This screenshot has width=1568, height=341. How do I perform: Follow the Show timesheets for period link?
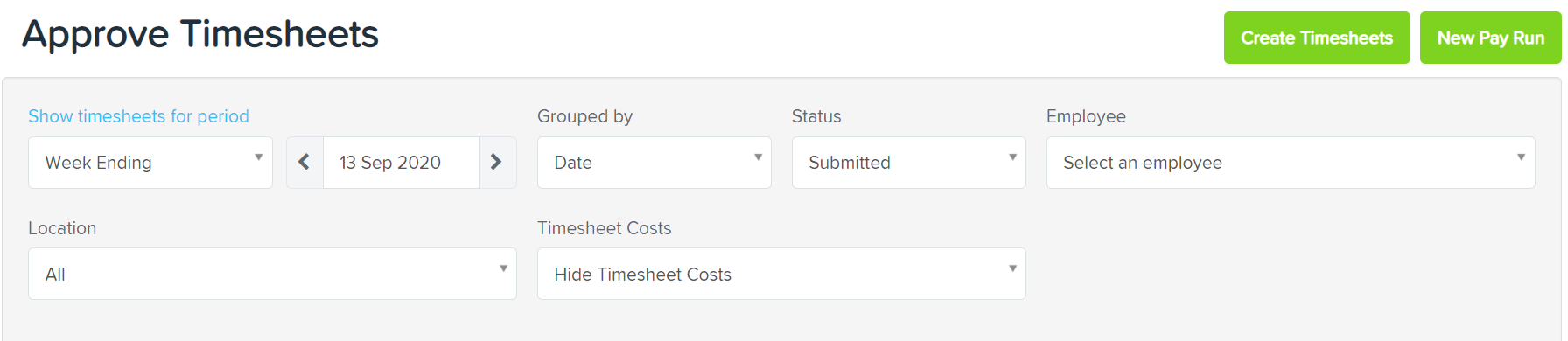pos(138,116)
